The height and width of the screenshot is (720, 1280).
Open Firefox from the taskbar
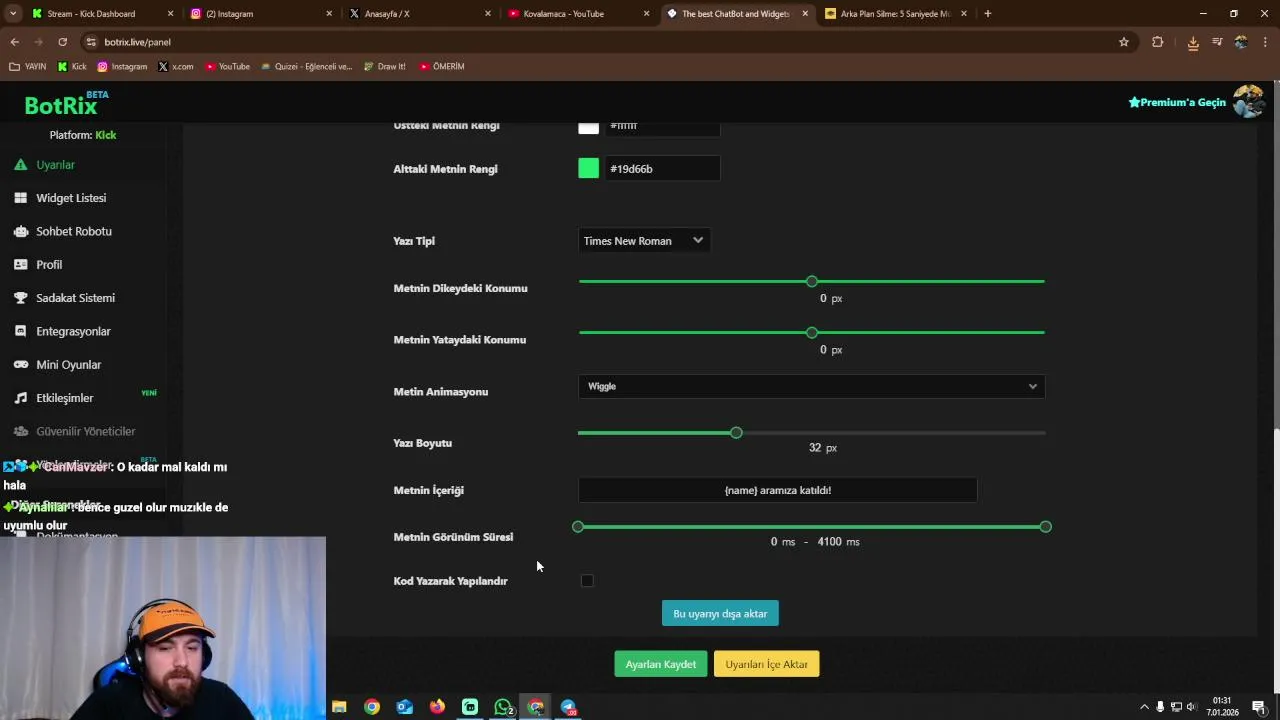[x=437, y=707]
